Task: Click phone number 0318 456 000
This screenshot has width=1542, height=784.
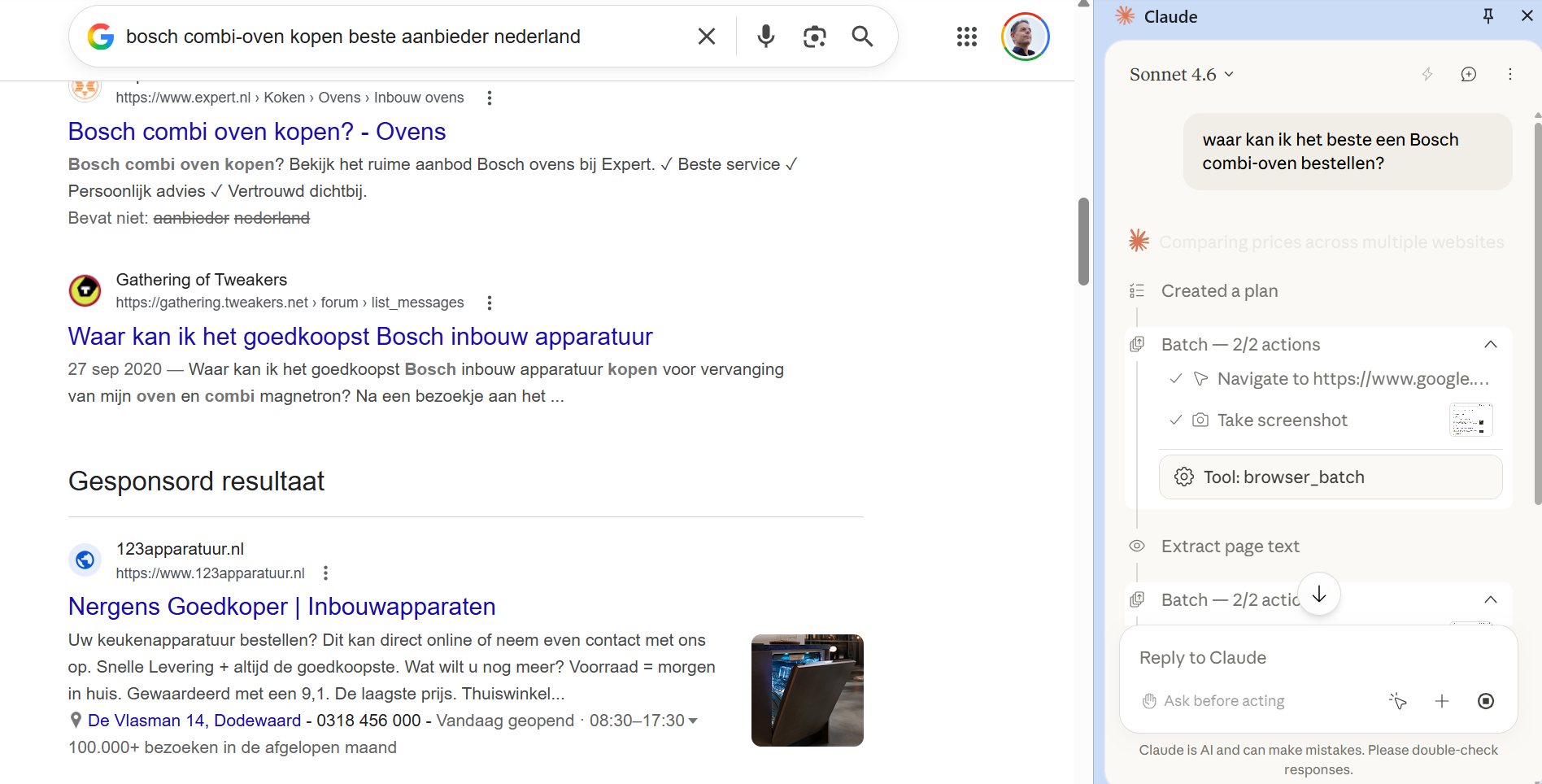Action: 368,721
